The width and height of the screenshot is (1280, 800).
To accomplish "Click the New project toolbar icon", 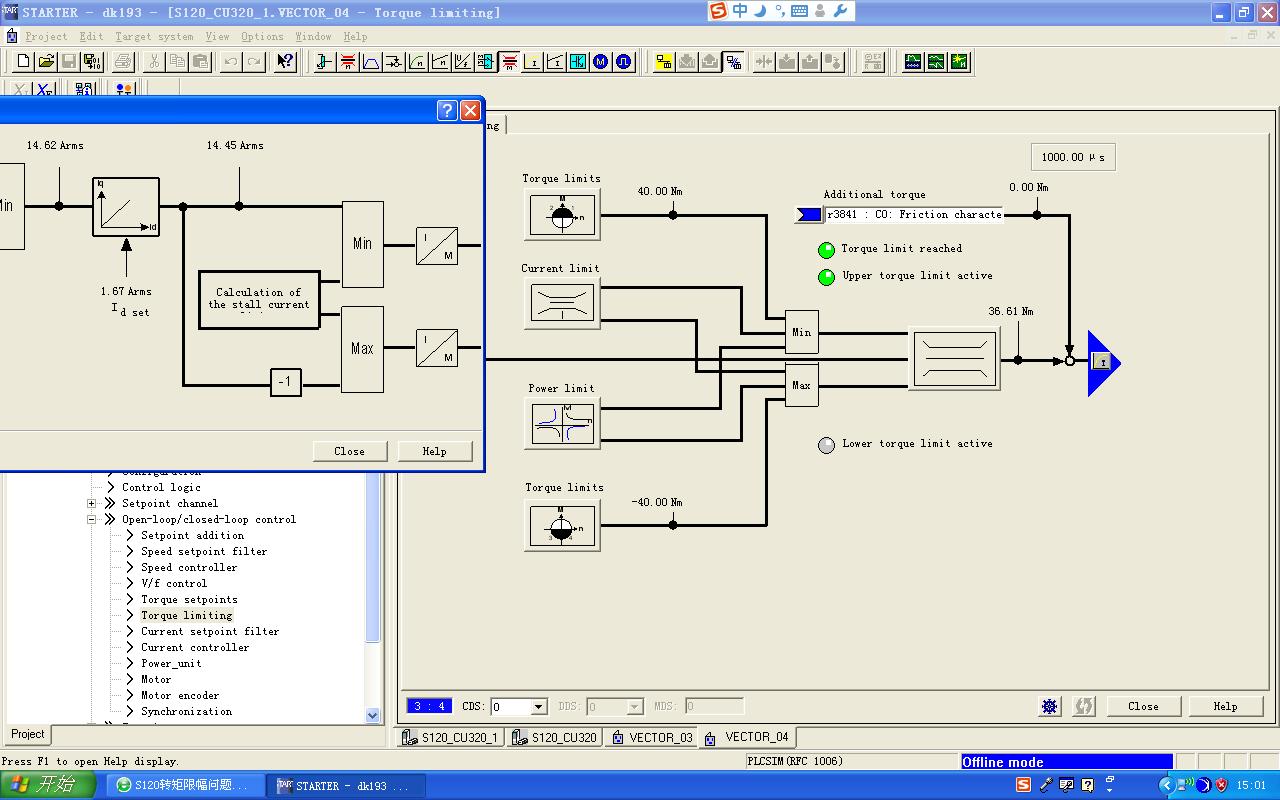I will pos(24,62).
